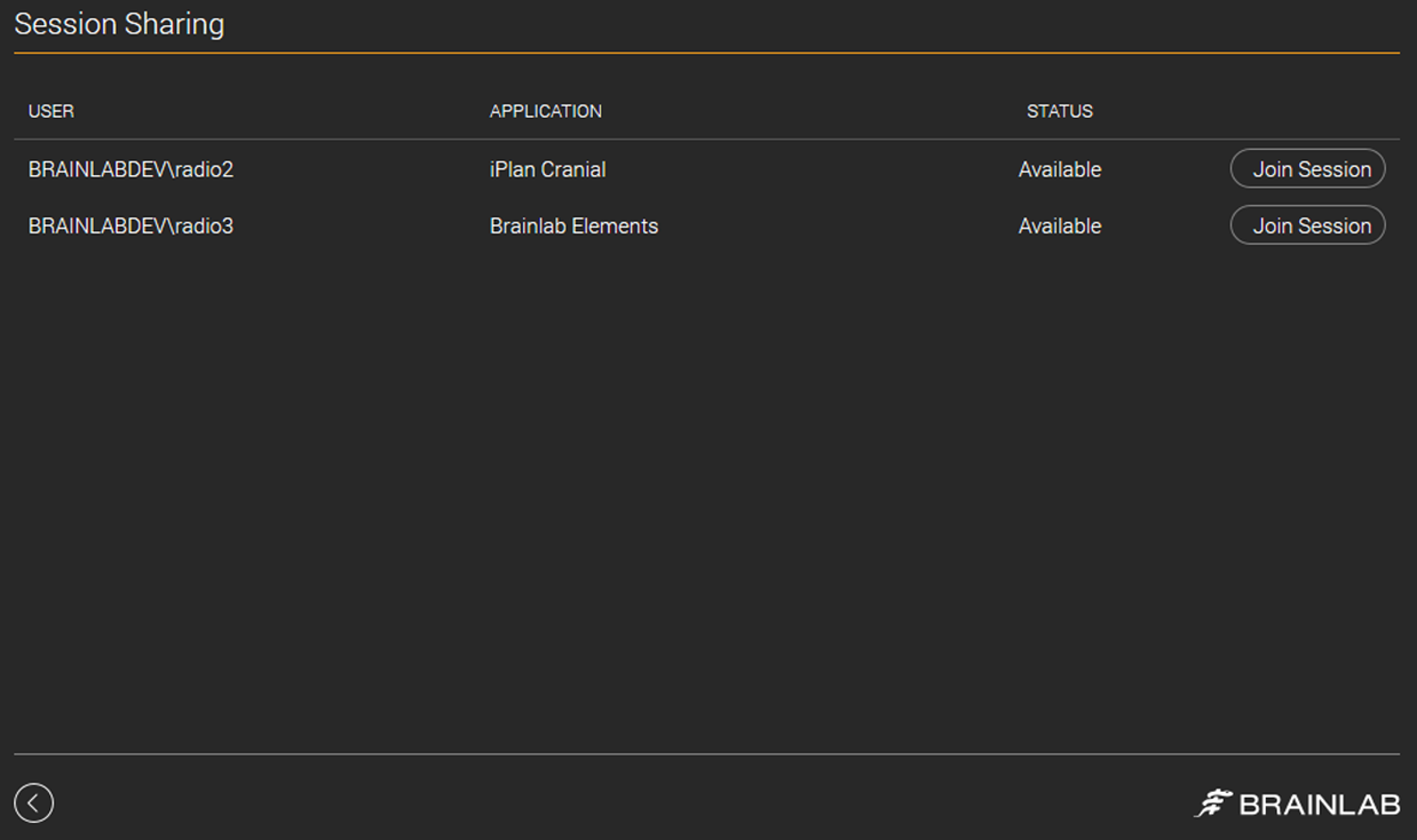
Task: Click the STATUS column header
Action: click(1059, 112)
